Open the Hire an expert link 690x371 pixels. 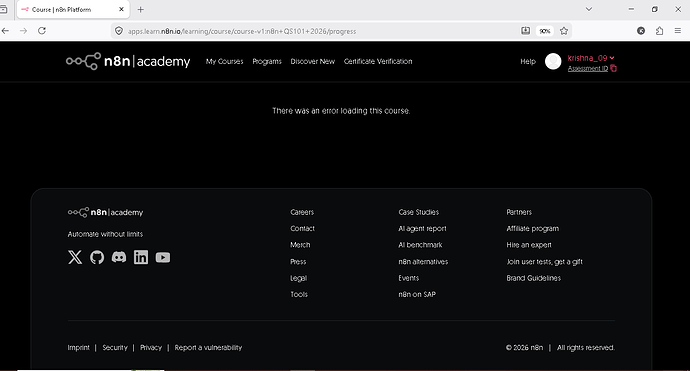[529, 245]
